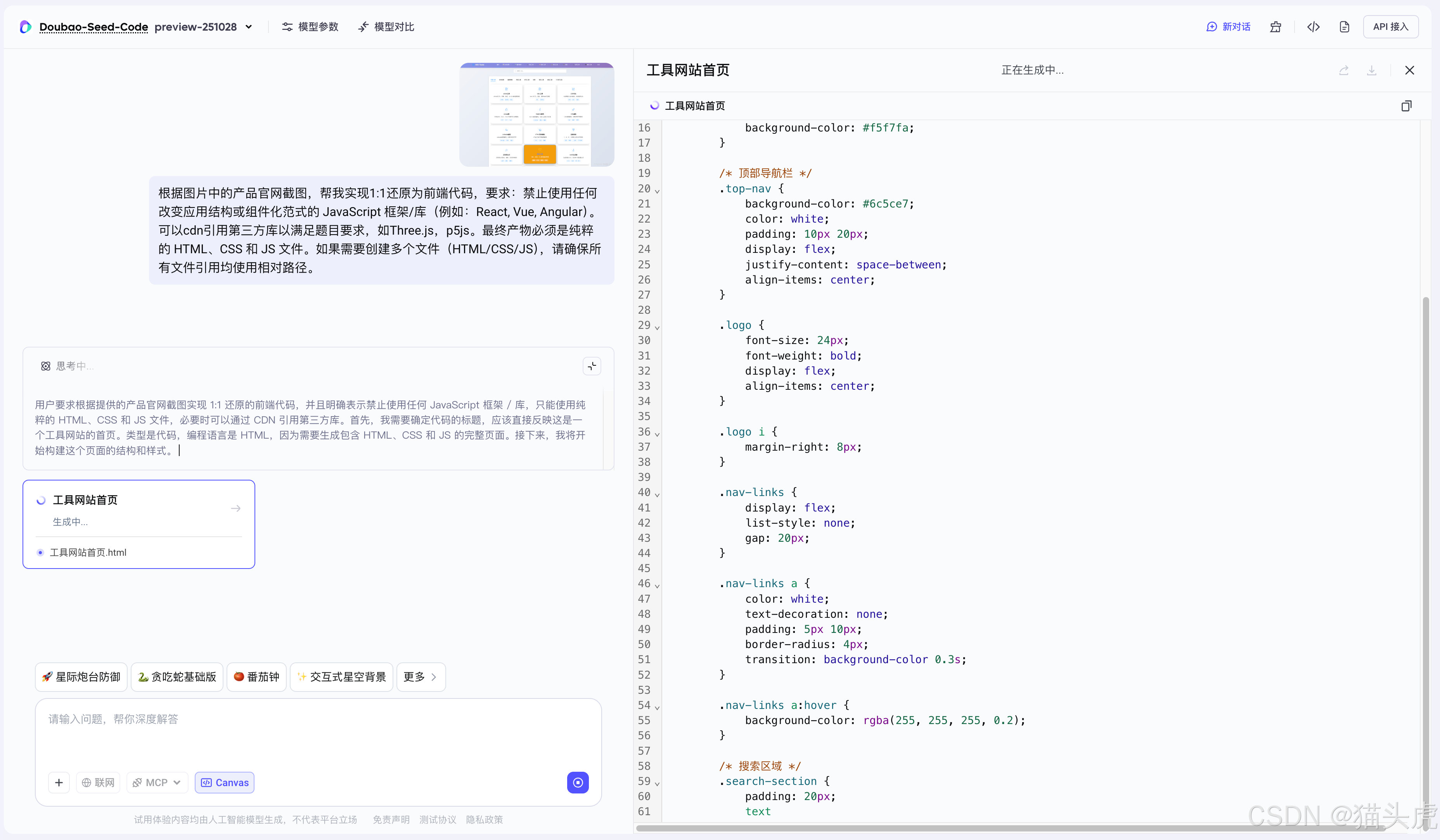Open the document icon in header
The width and height of the screenshot is (1440, 840).
[x=1344, y=27]
